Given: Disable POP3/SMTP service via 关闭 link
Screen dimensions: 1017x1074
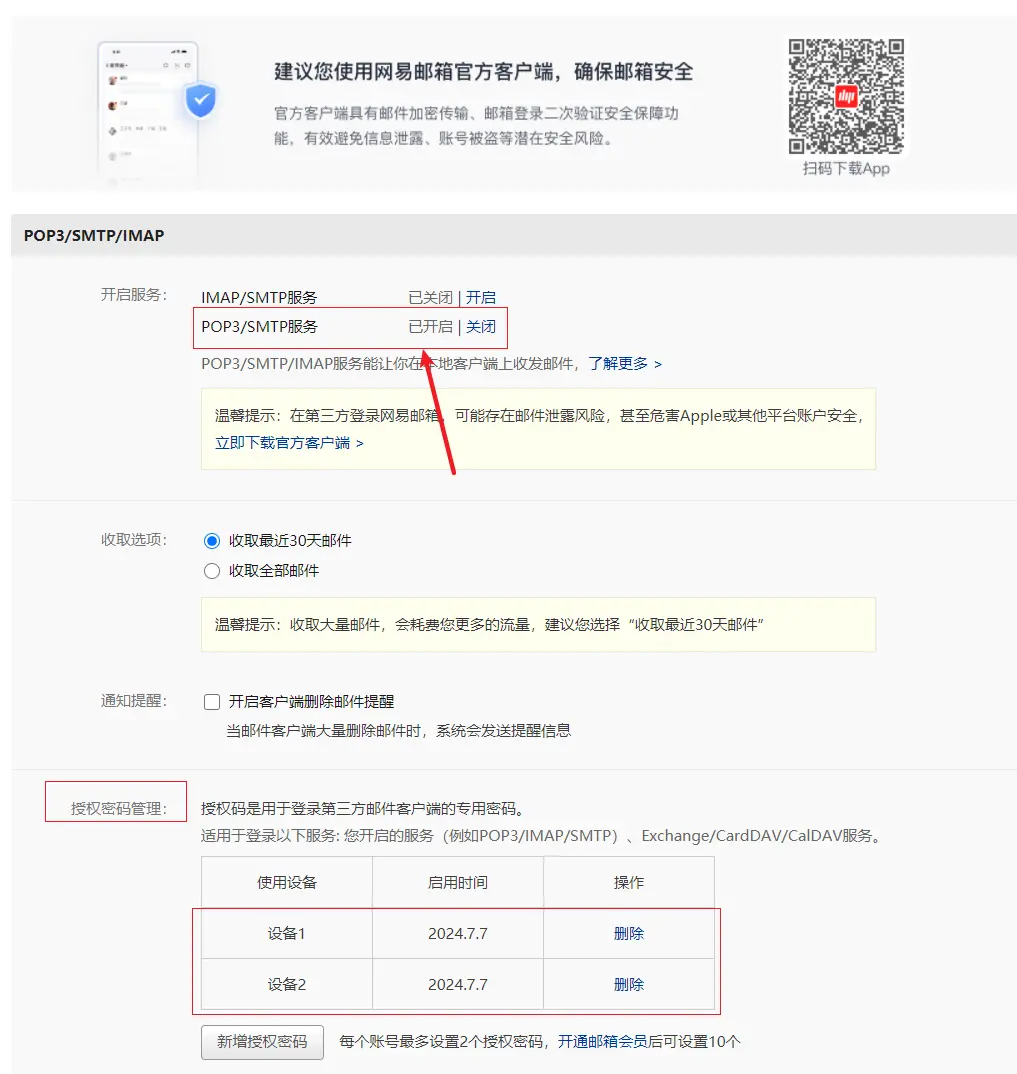Looking at the screenshot, I should click(481, 326).
